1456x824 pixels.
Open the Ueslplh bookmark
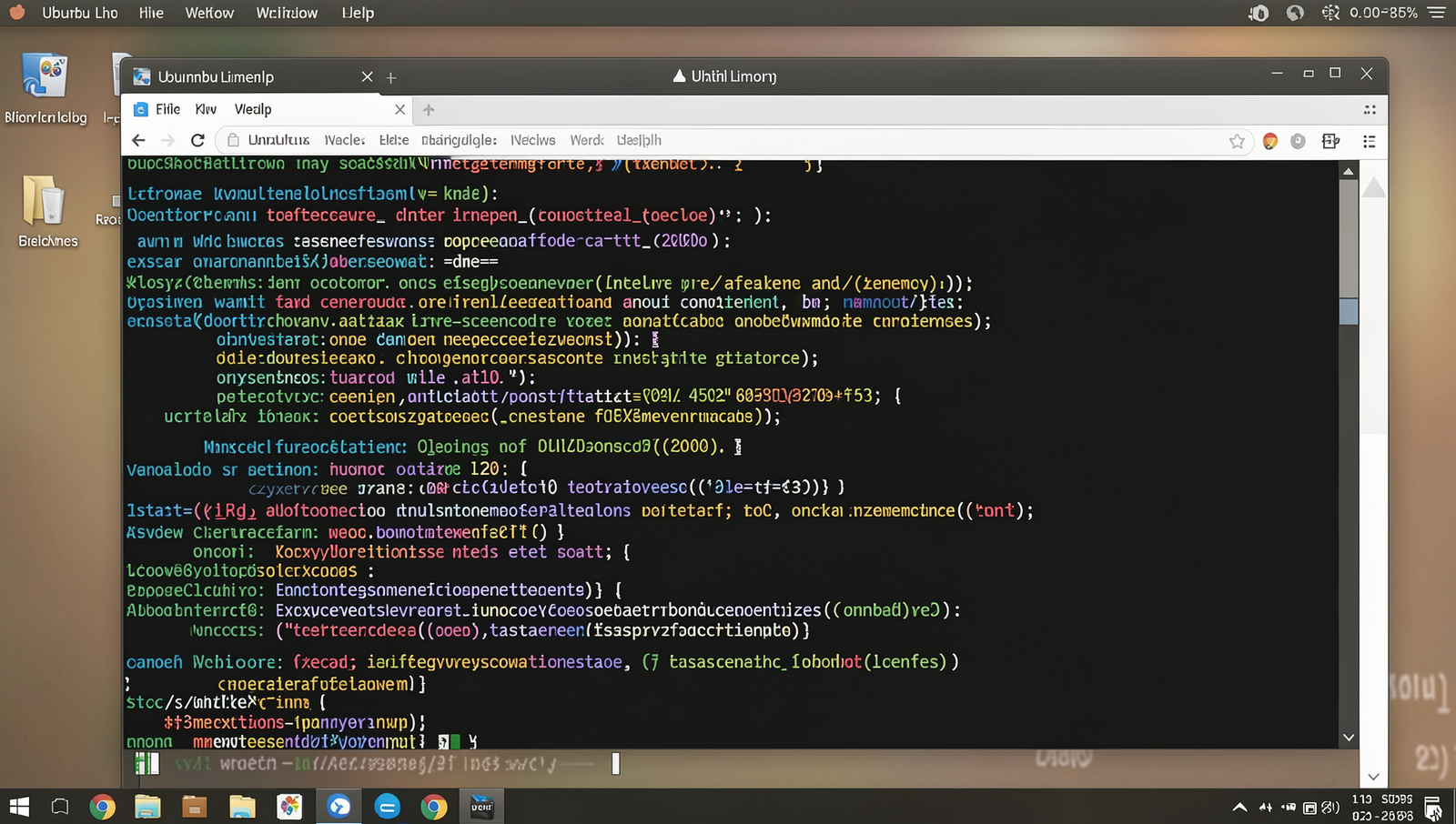click(x=639, y=140)
